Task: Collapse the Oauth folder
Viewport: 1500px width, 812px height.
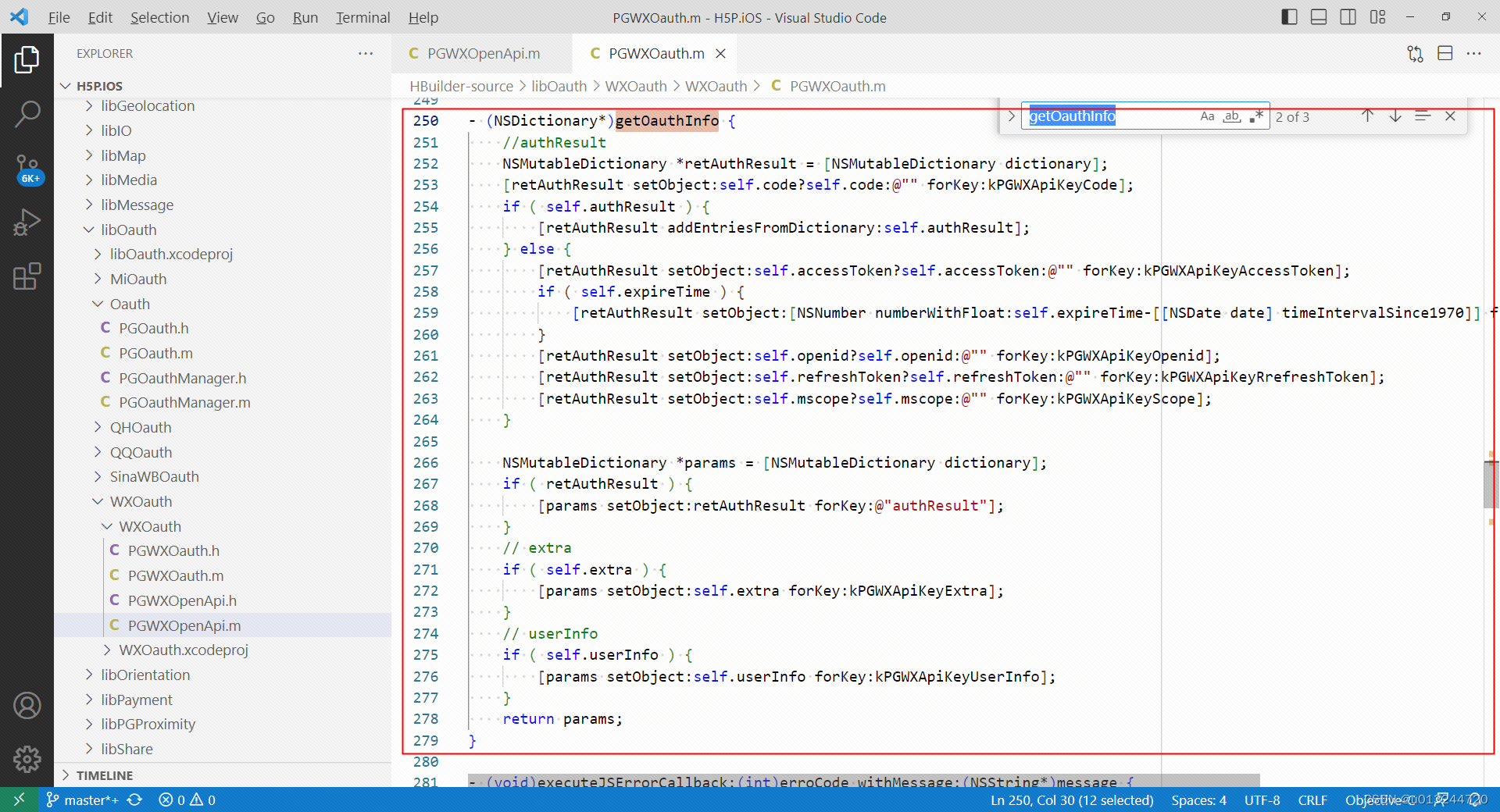Action: click(98, 304)
